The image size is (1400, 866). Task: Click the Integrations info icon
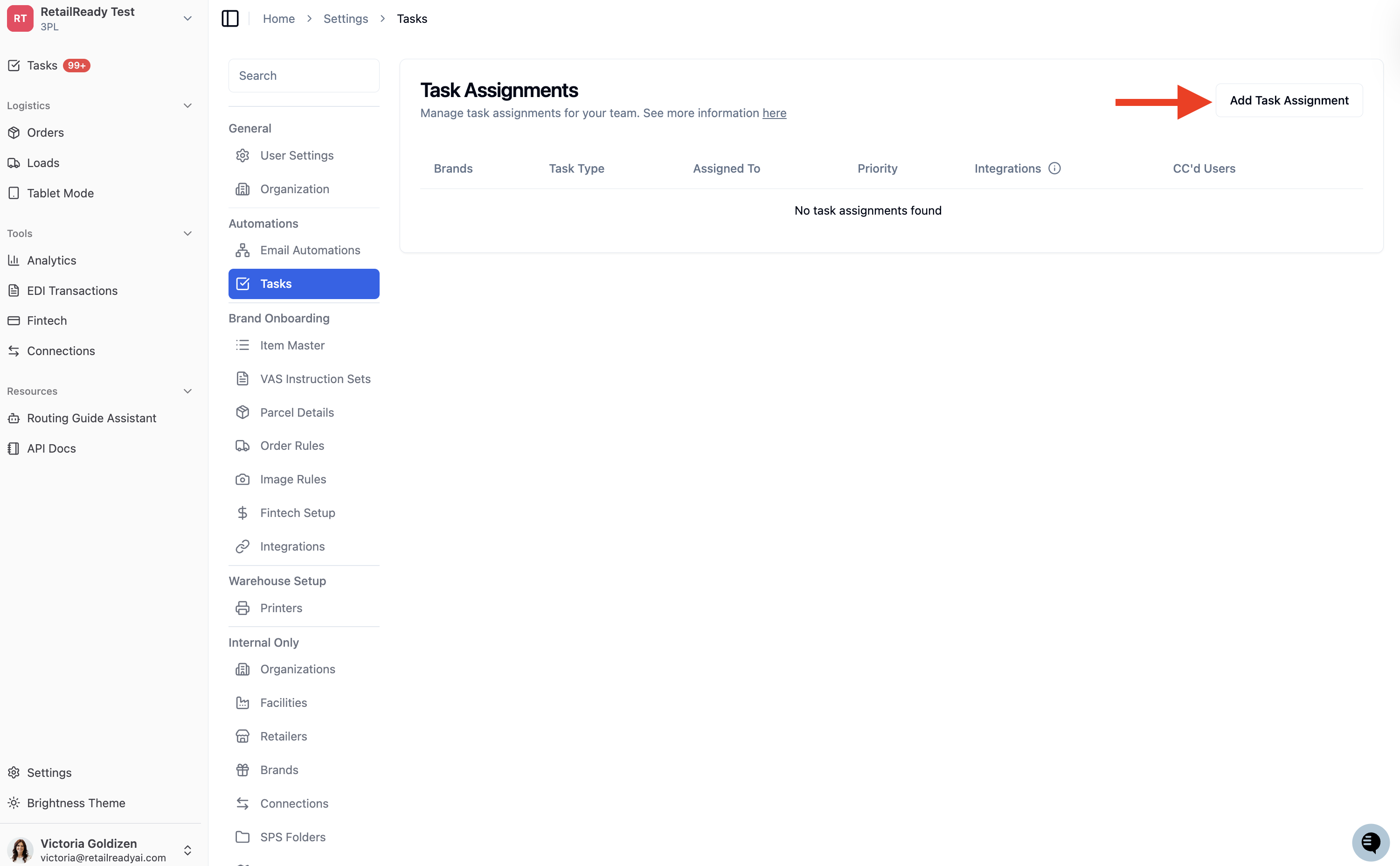[x=1054, y=168]
